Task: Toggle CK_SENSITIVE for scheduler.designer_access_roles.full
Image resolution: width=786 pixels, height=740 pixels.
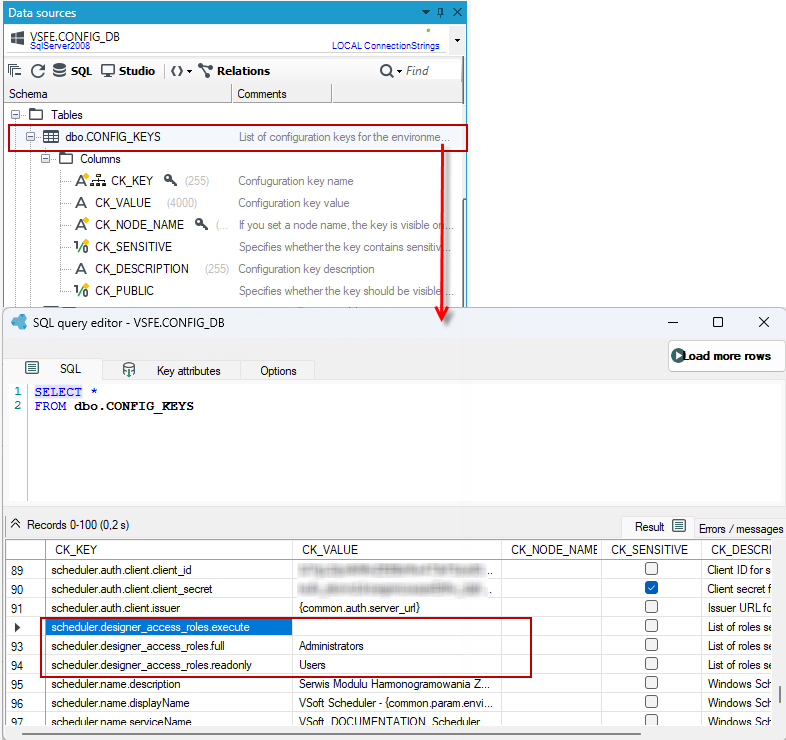Action: (x=651, y=645)
